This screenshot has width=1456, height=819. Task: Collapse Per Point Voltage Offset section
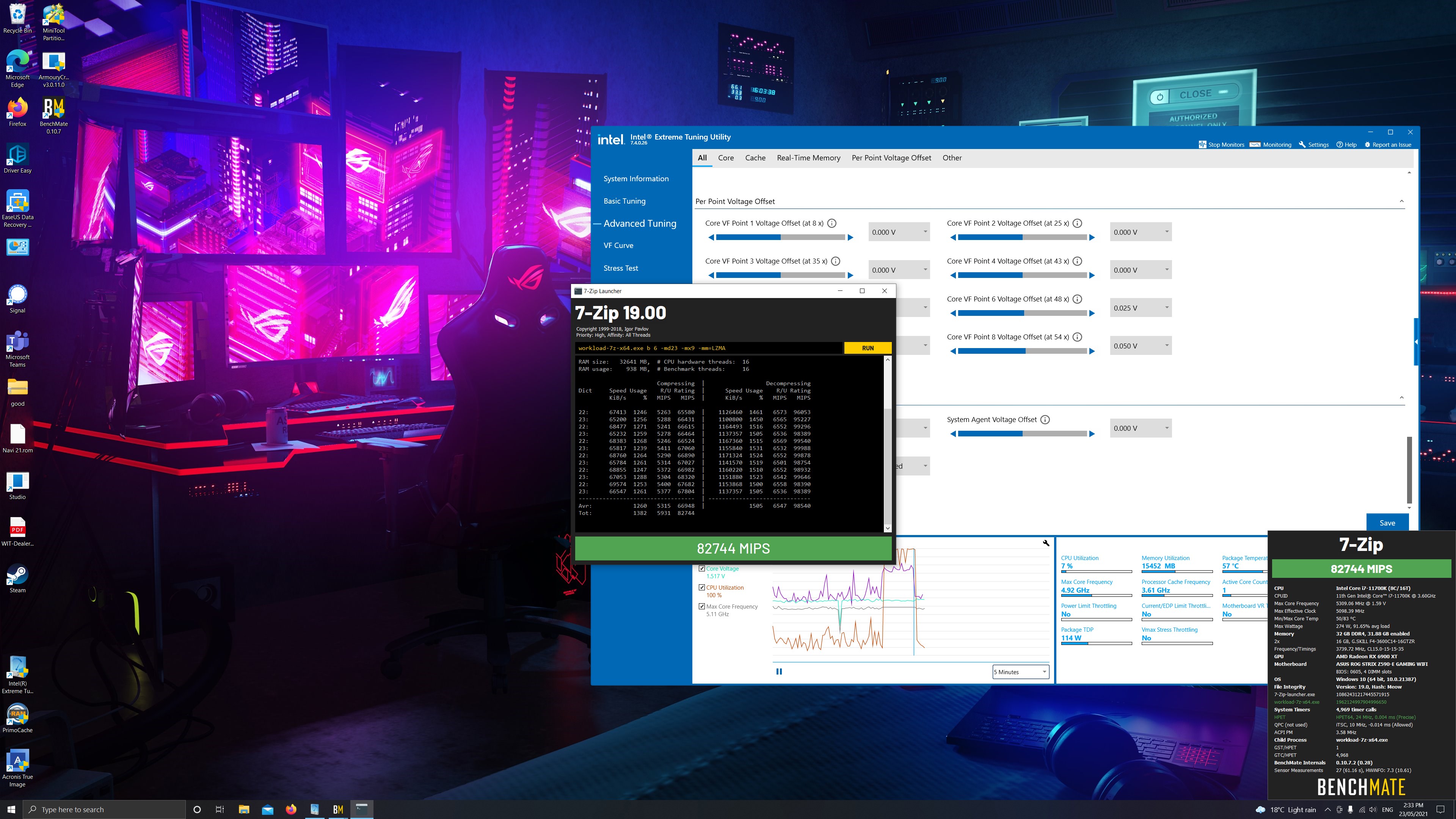point(1401,201)
